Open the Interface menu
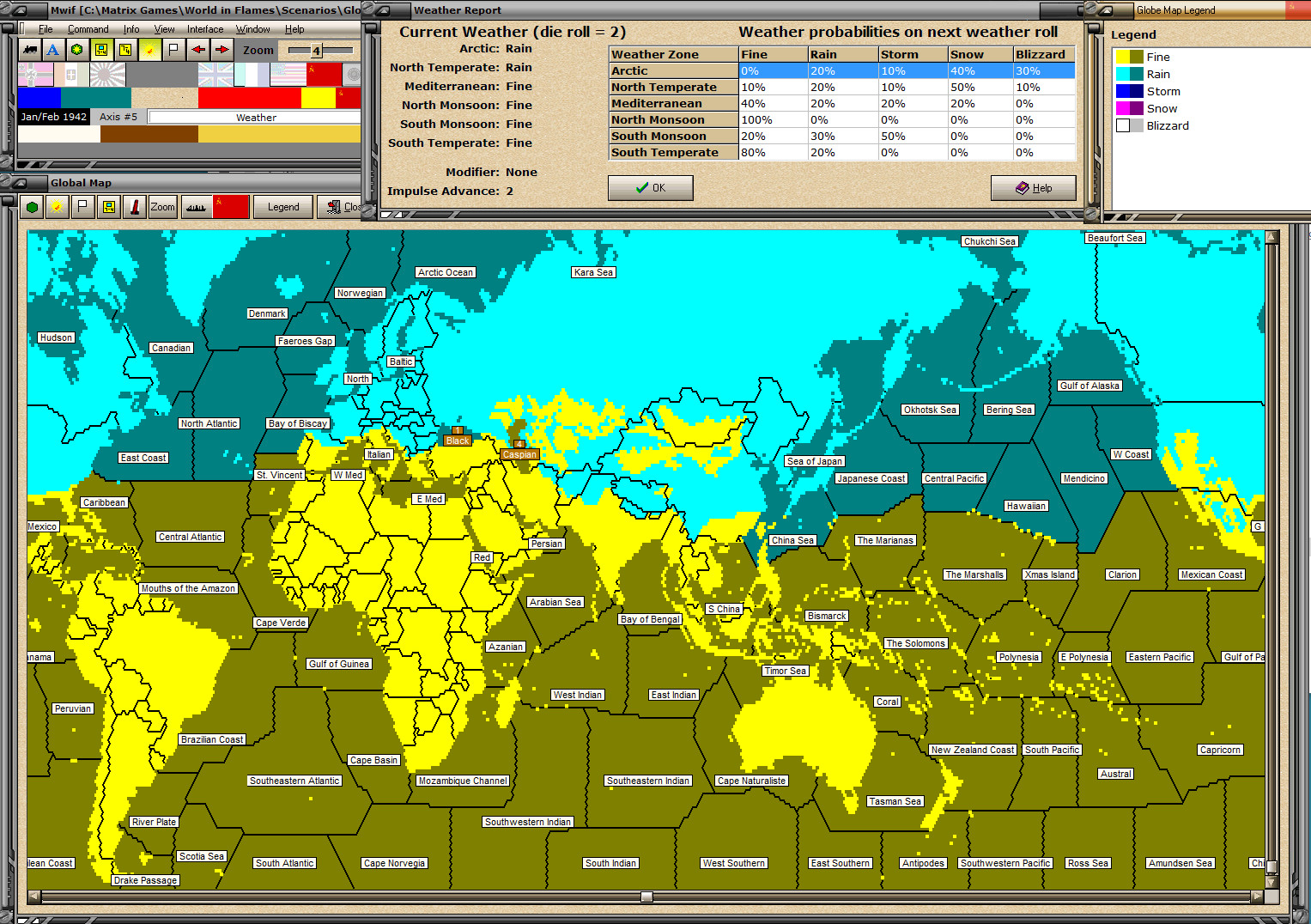1311x924 pixels. tap(205, 29)
